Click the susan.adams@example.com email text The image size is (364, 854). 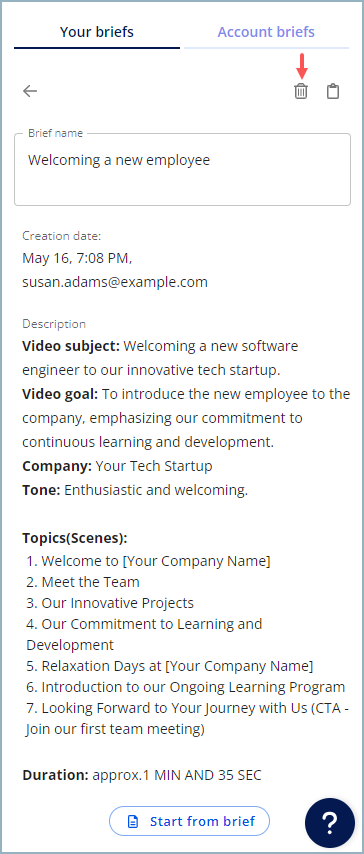pos(115,282)
